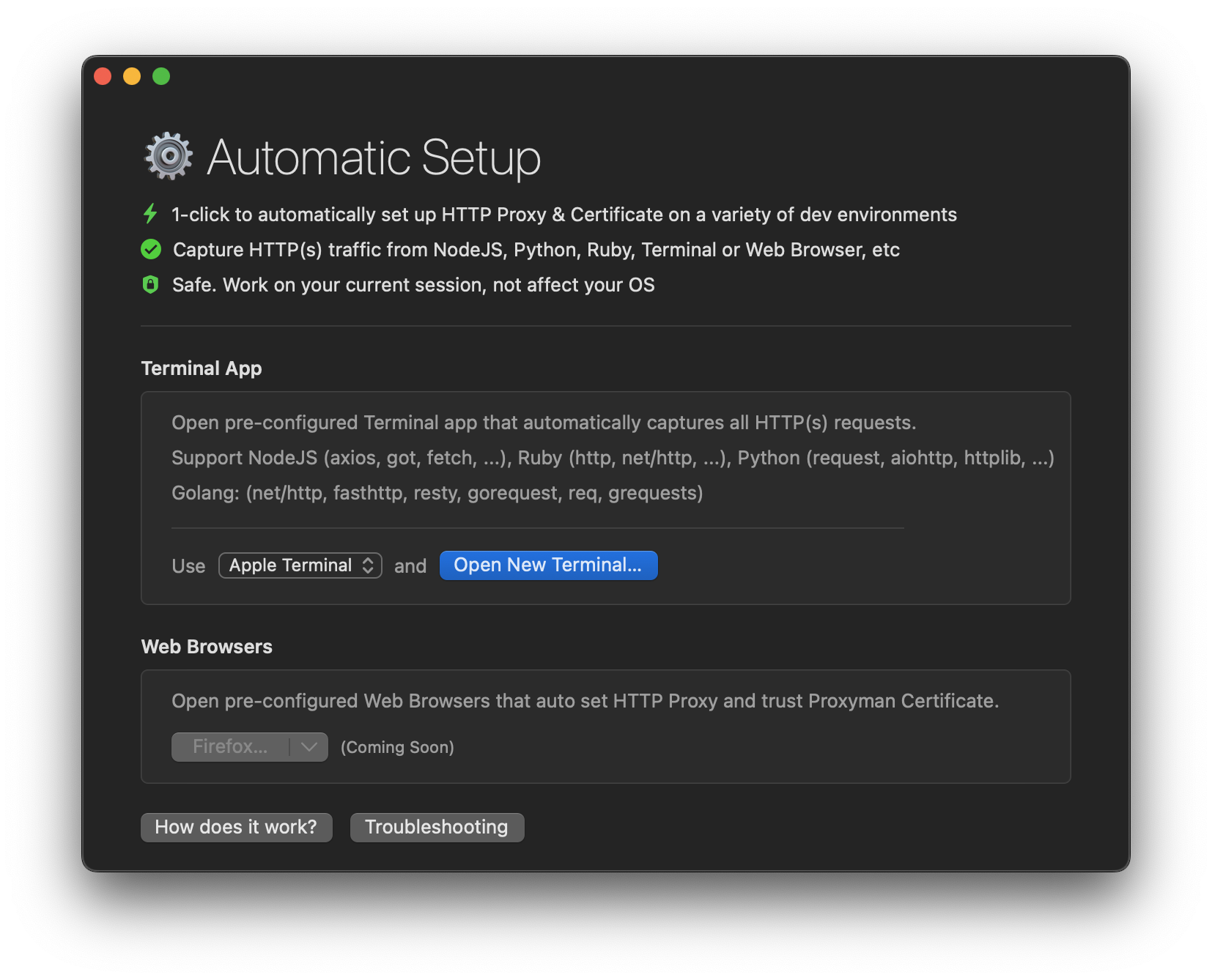The width and height of the screenshot is (1212, 980).
Task: Click the green checkmark circle icon
Action: click(x=150, y=249)
